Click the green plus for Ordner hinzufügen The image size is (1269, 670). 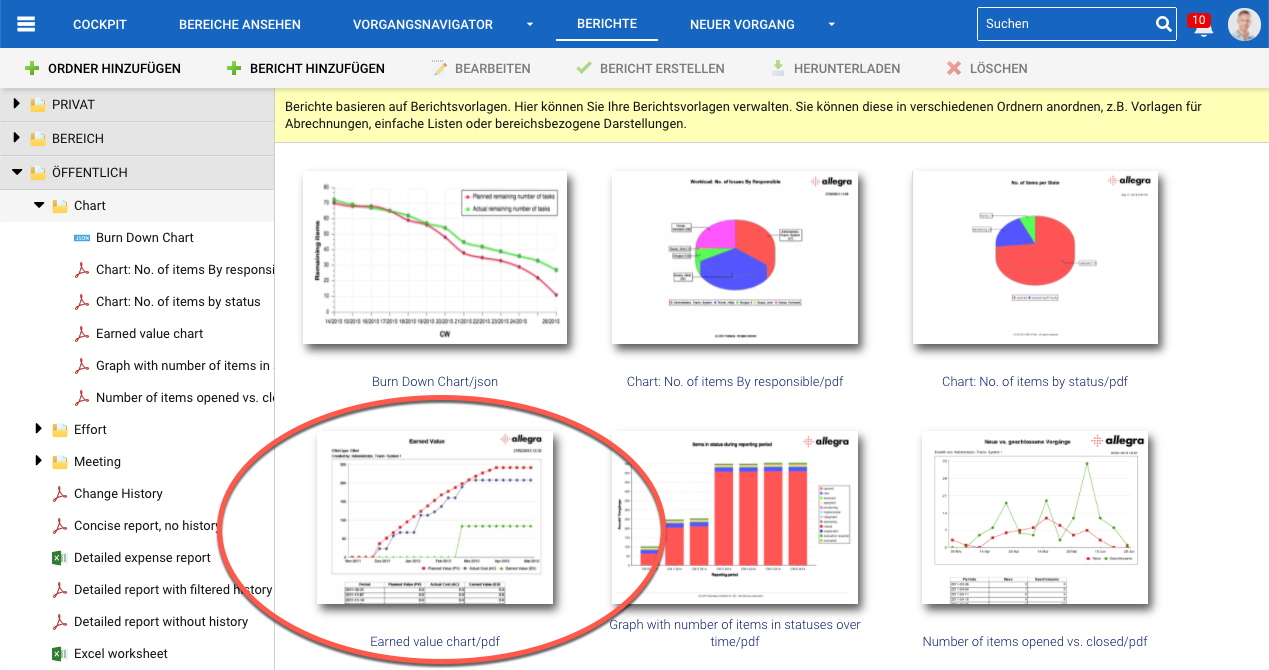(x=33, y=69)
